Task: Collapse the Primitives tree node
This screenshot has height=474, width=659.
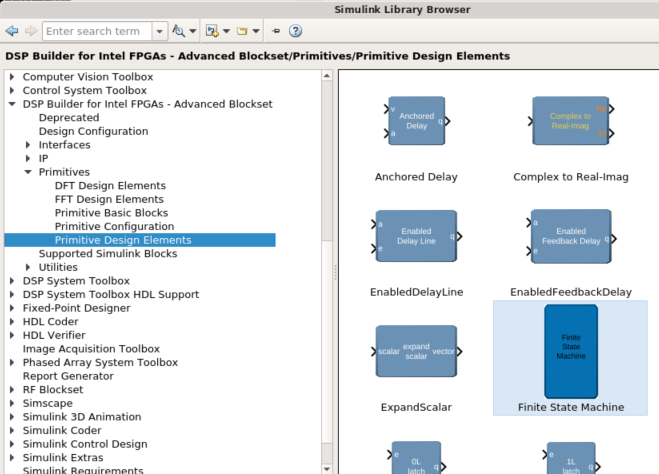Action: point(28,172)
